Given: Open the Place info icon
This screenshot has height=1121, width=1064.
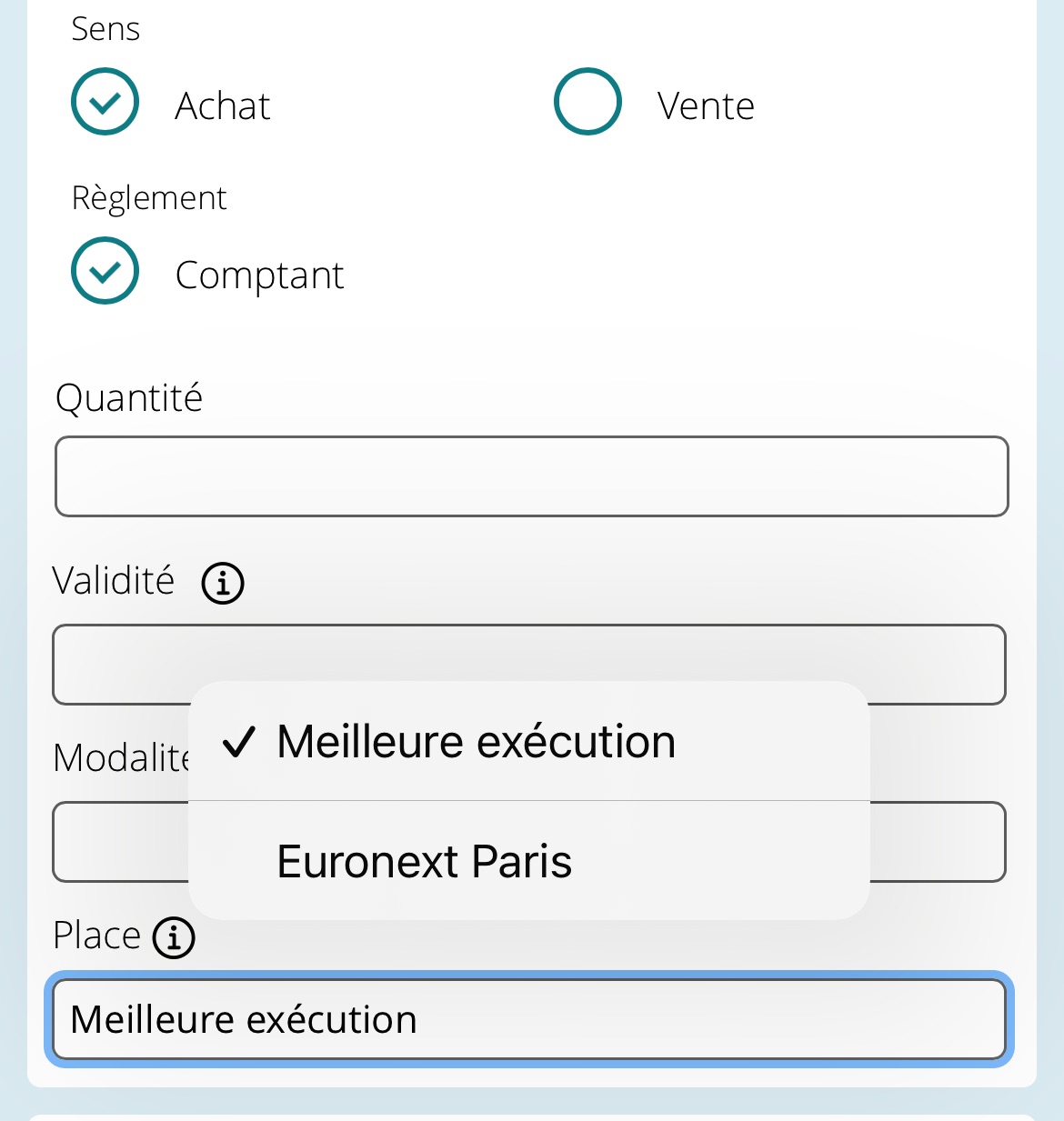Looking at the screenshot, I should [174, 937].
